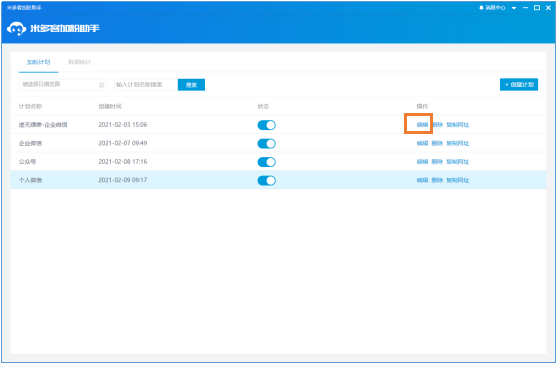Copy URL link for the 2021-02-07 09:49 plan
The height and width of the screenshot is (365, 560).
pos(458,143)
